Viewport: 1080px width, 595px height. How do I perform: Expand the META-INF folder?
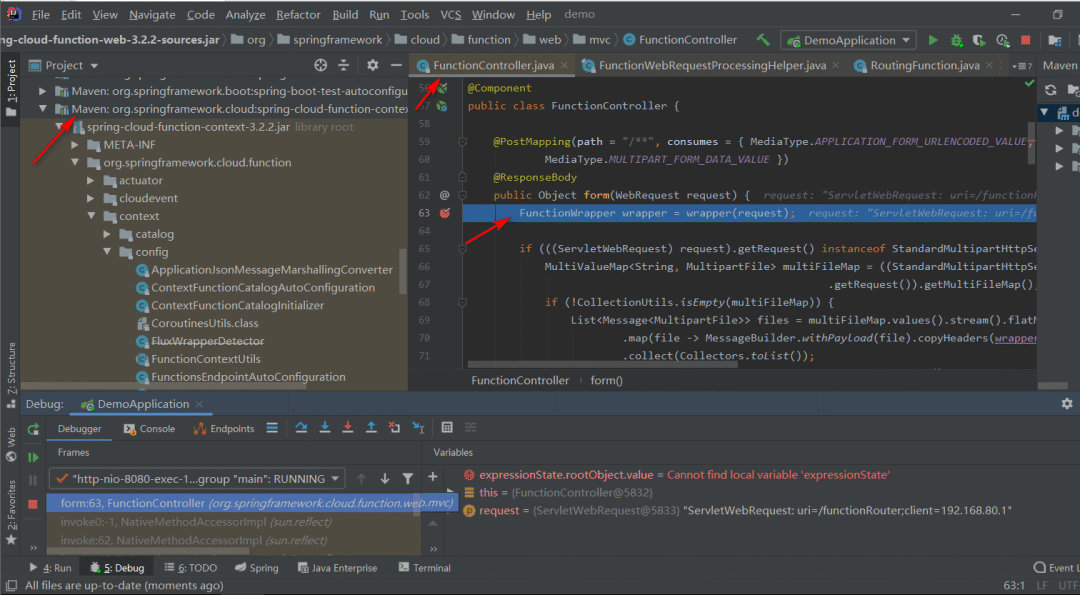pos(75,145)
